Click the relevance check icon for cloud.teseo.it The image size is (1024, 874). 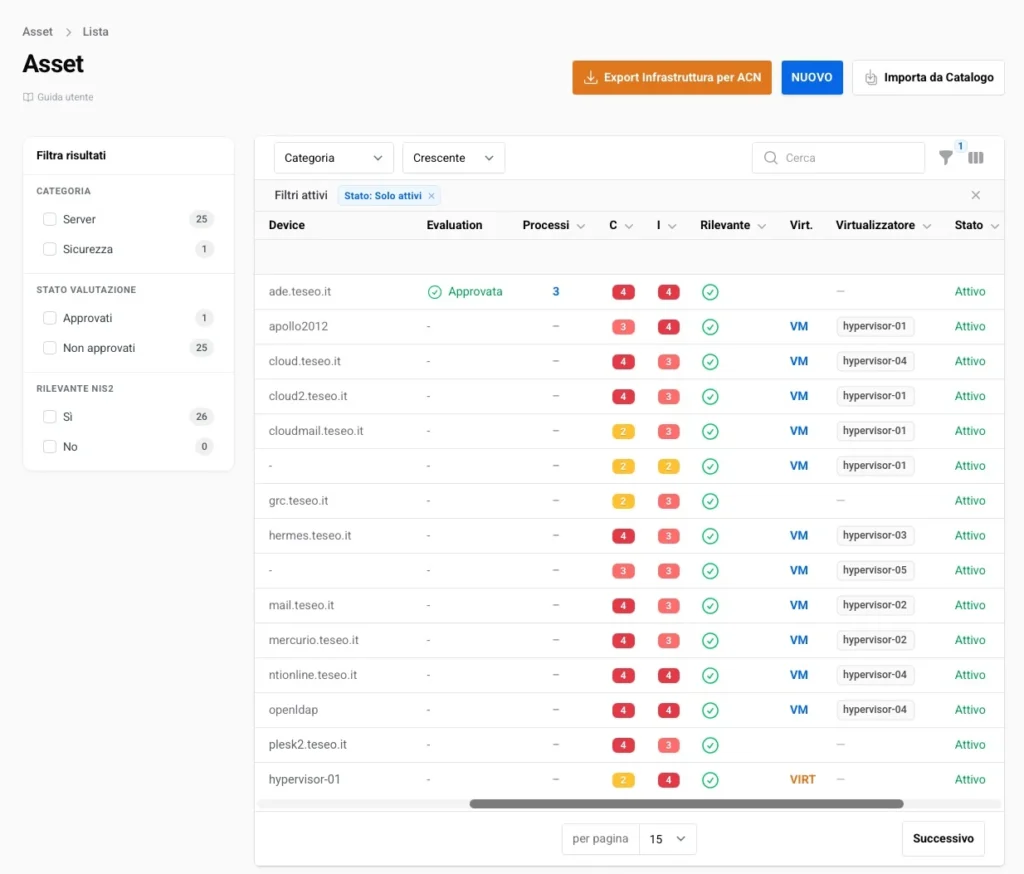point(710,361)
